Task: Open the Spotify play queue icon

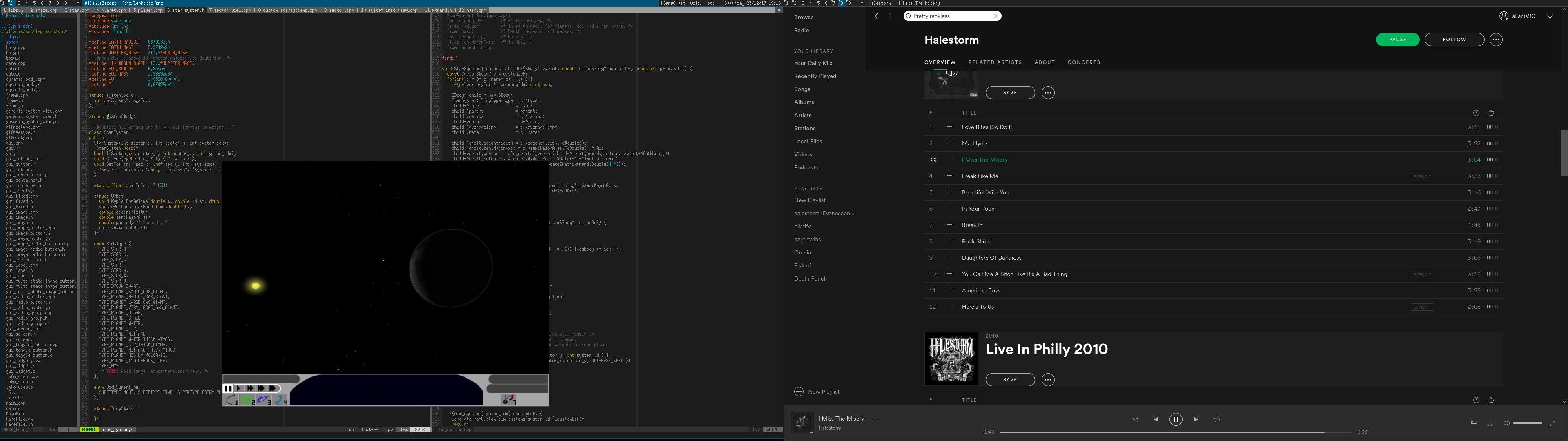Action: point(1474,423)
